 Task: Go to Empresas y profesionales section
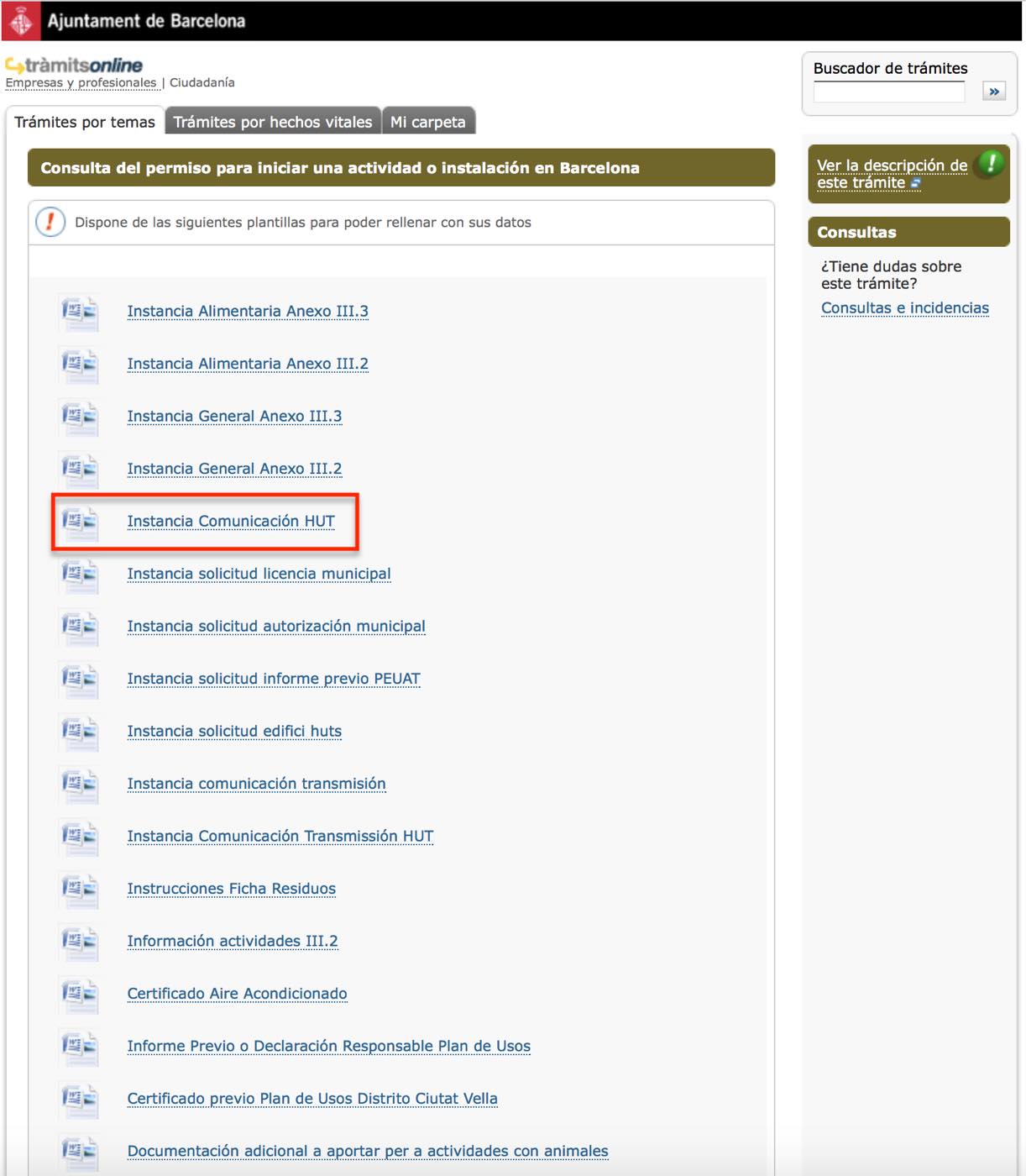click(x=81, y=82)
